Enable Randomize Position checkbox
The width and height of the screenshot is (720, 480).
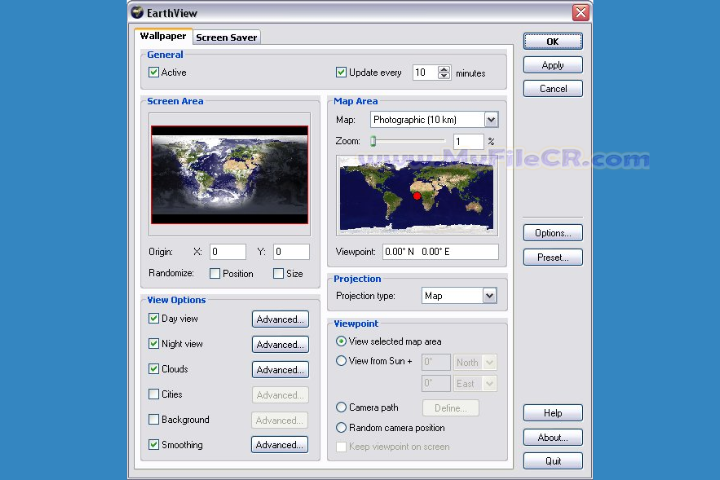point(214,273)
